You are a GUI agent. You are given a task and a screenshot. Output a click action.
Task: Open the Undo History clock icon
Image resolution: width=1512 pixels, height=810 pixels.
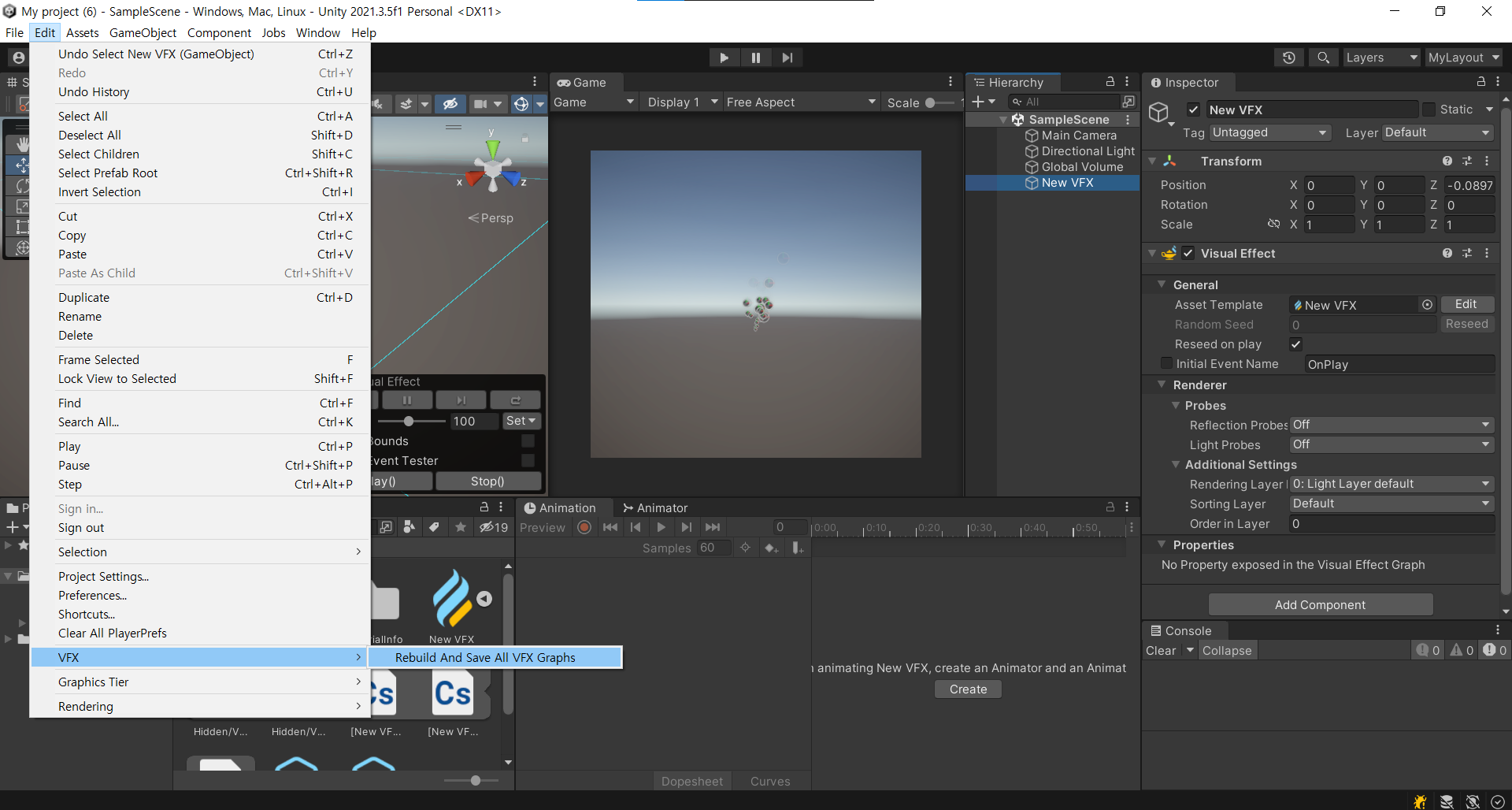click(1288, 58)
